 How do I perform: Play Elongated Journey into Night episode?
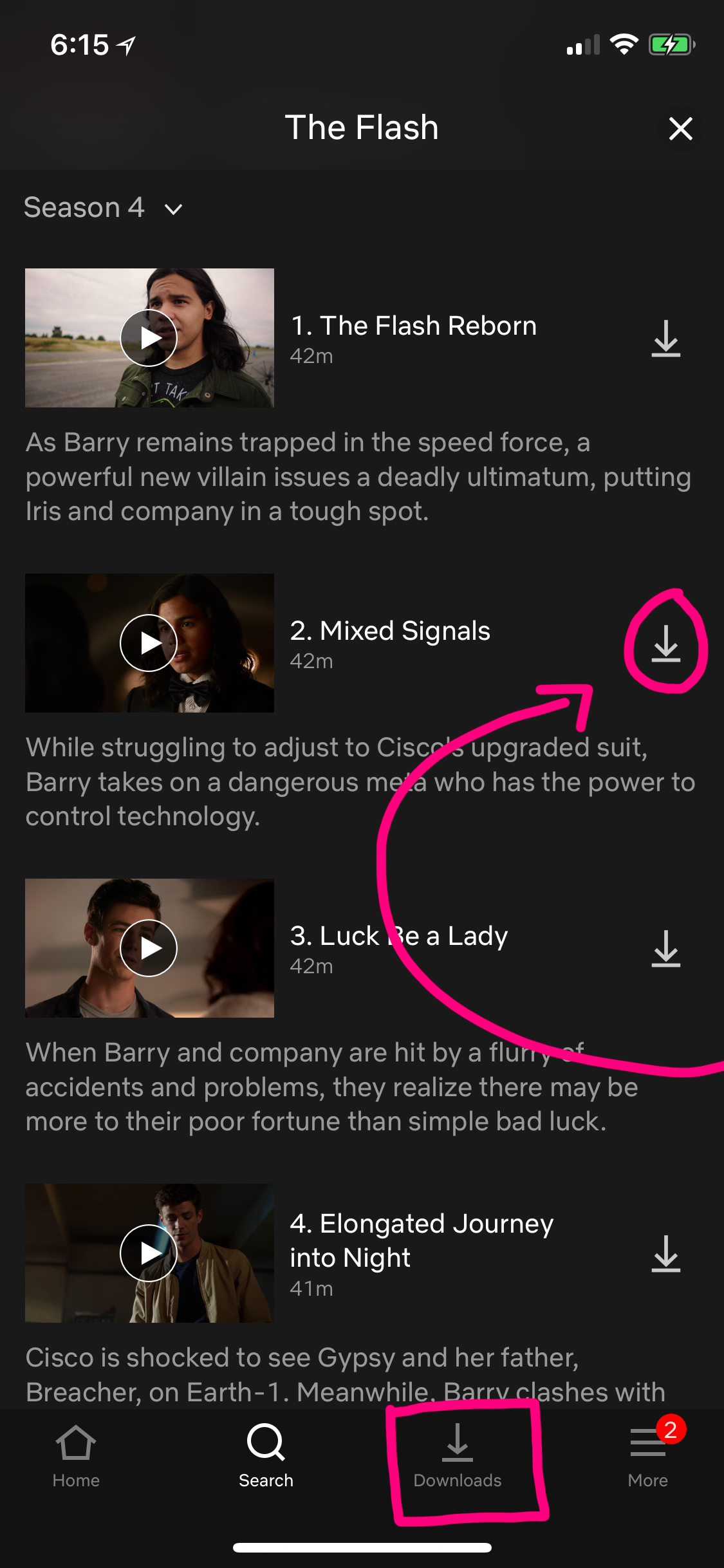(x=149, y=1253)
